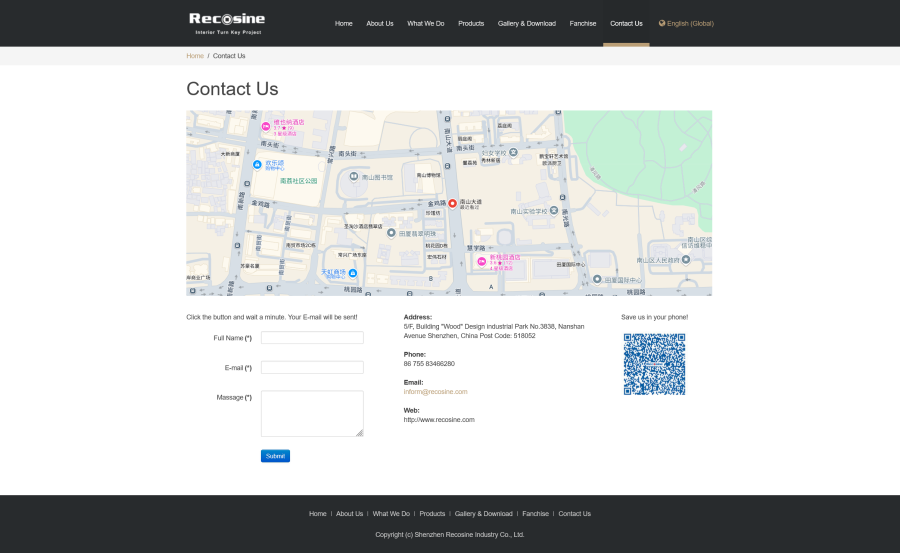
Task: Click the red location marker on the map
Action: (452, 203)
